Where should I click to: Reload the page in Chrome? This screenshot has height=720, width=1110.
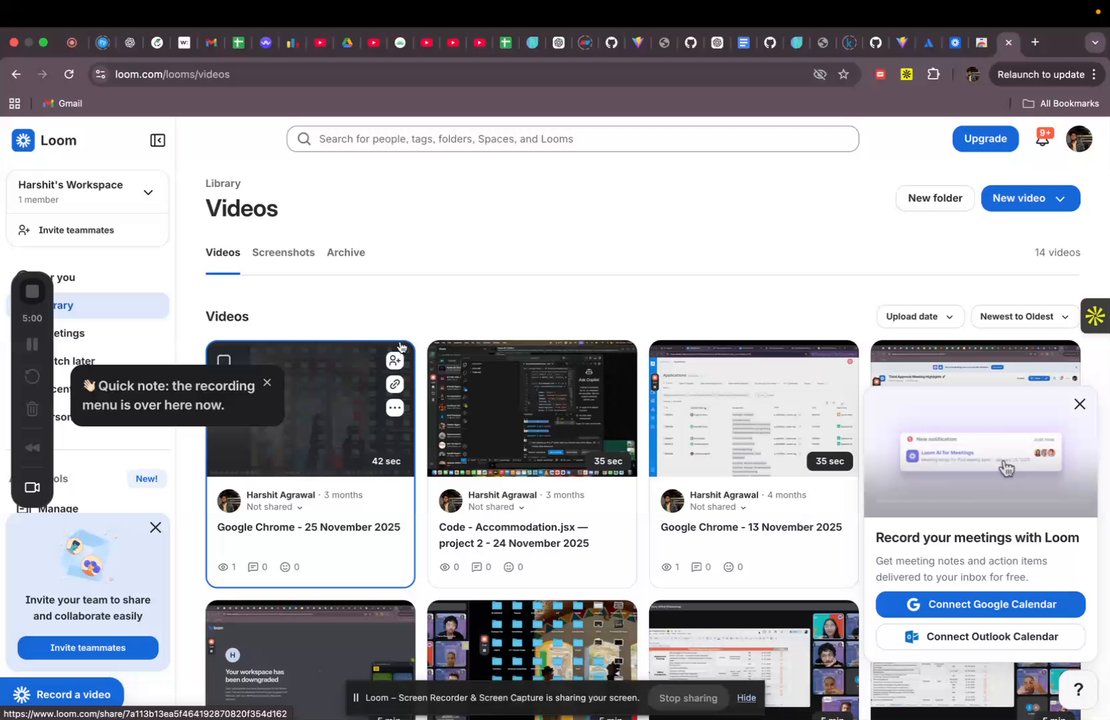click(x=69, y=74)
